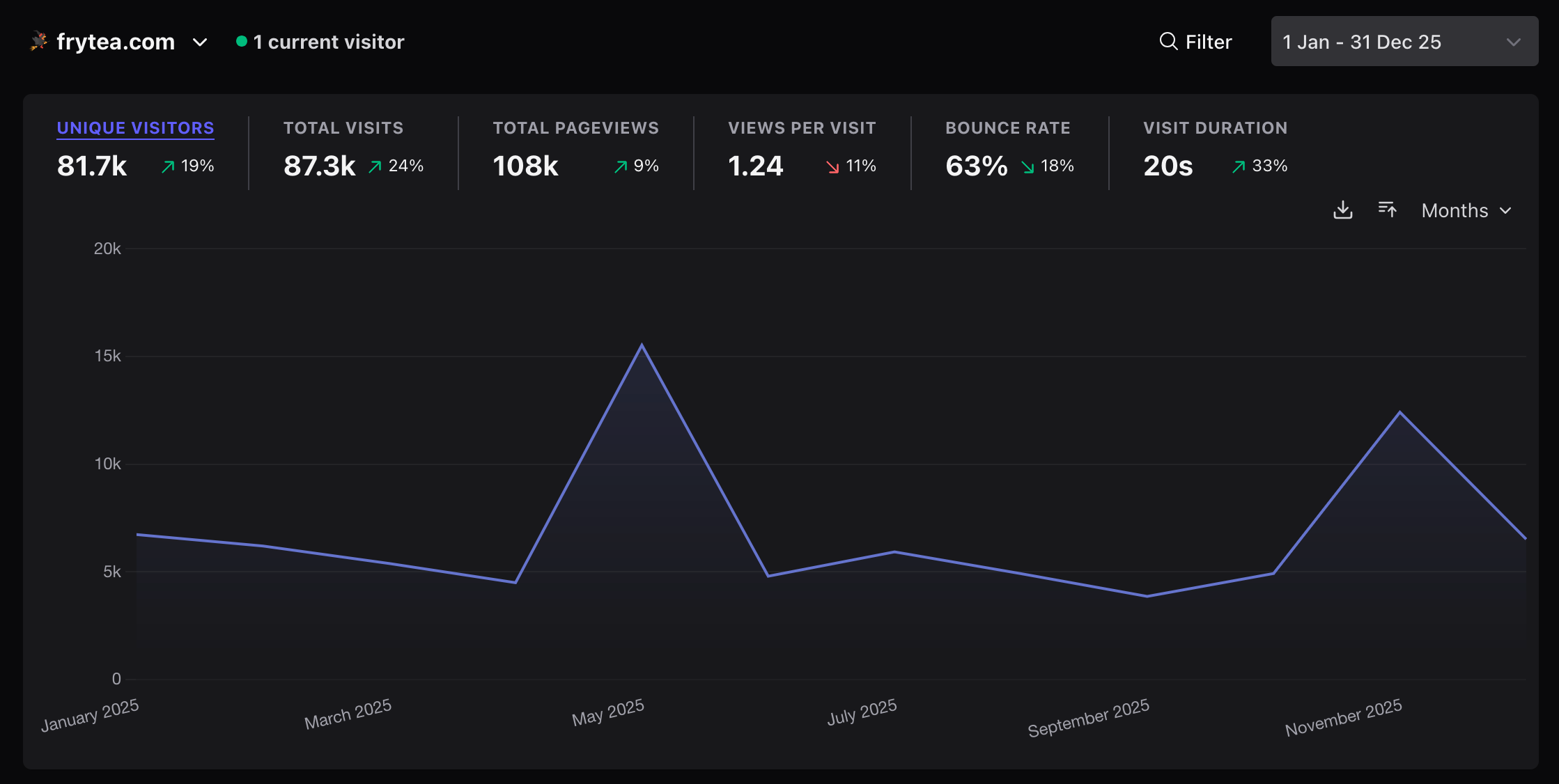Select the Unique Visitors metric tab
The width and height of the screenshot is (1559, 784).
135,128
